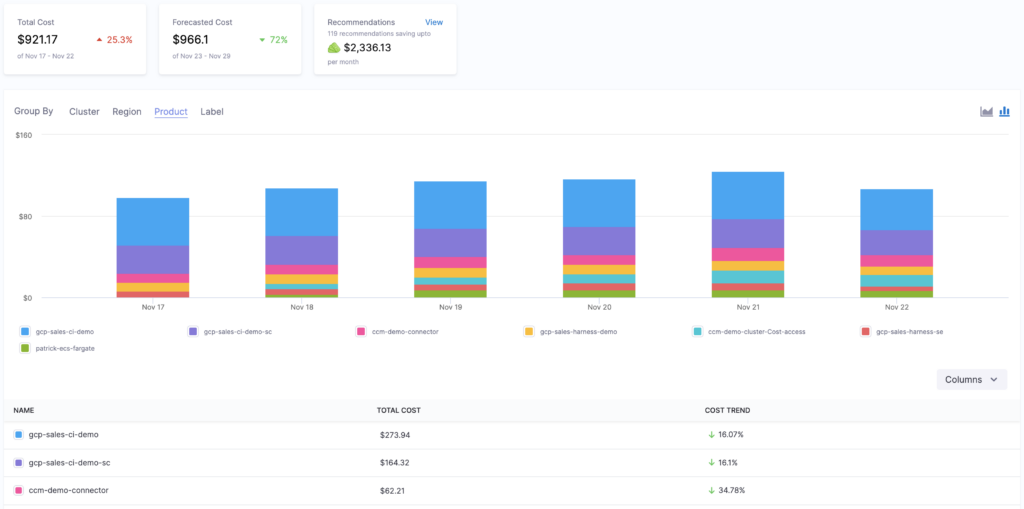Toggle gcp-sales-ci-demo-sc legend swatch
Screen dimensions: 1024x509
pos(193,332)
